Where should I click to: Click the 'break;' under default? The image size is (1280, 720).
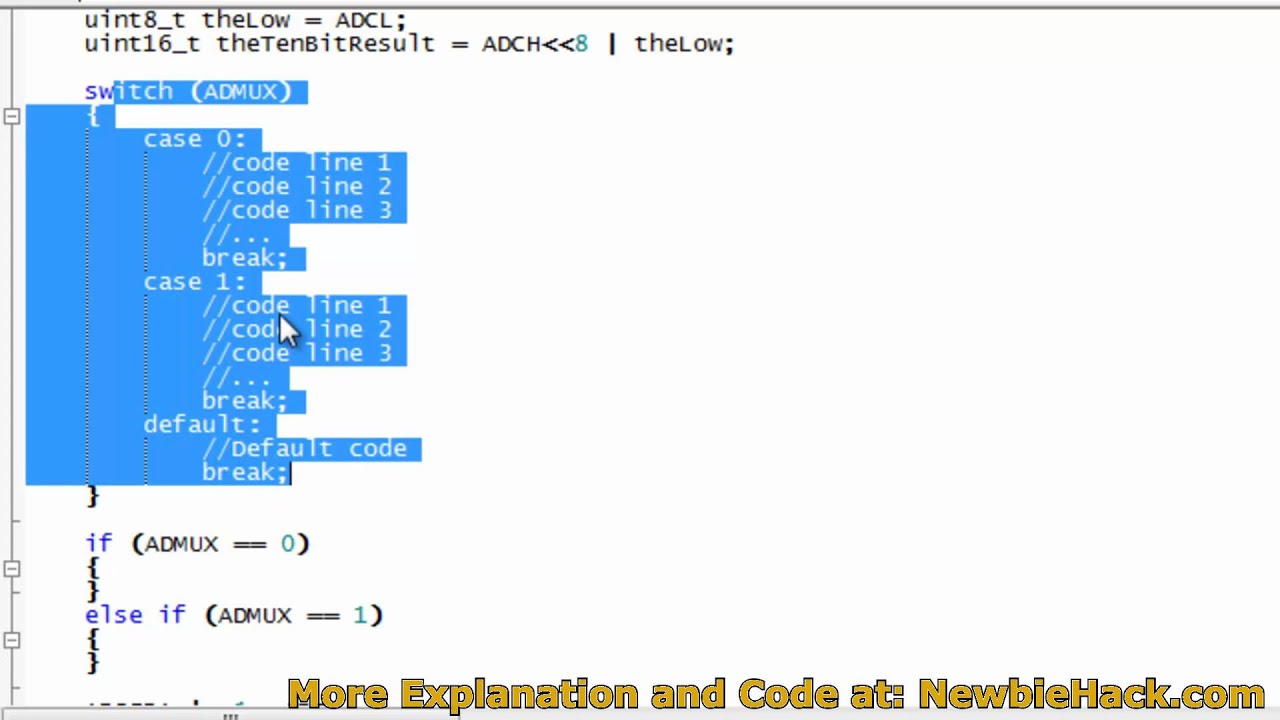click(245, 473)
